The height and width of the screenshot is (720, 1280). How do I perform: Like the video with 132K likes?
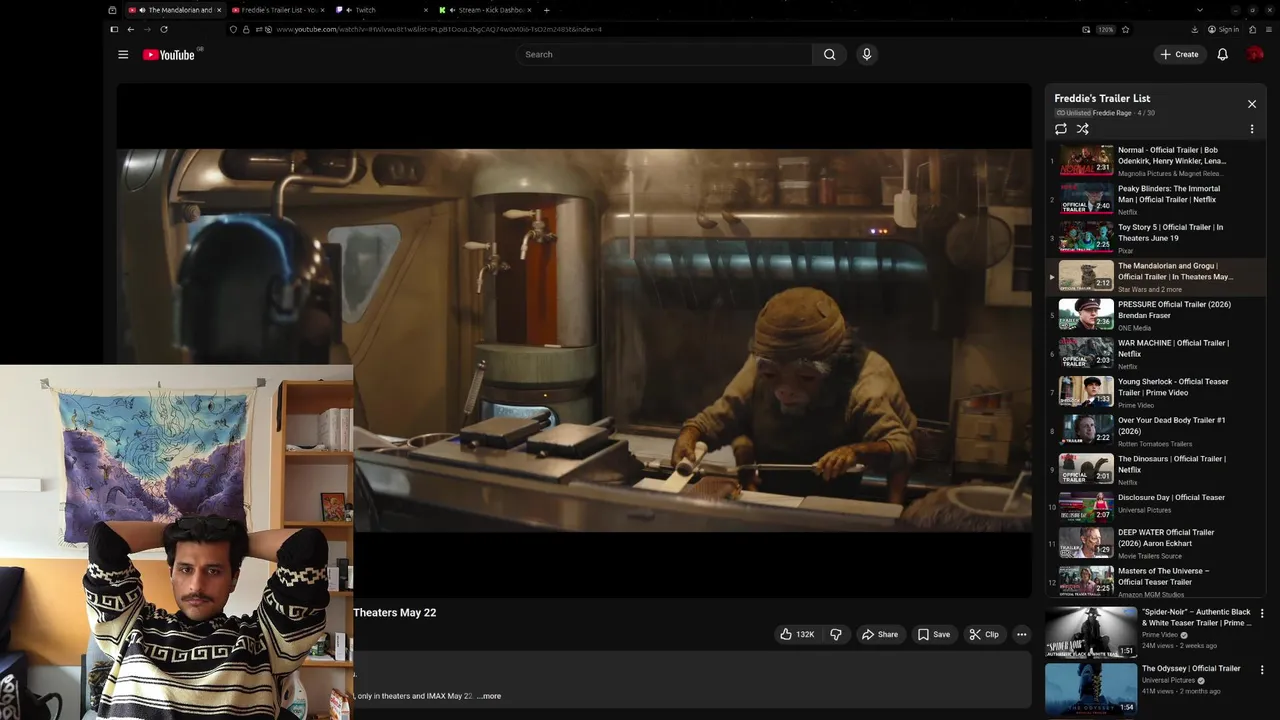(x=797, y=634)
